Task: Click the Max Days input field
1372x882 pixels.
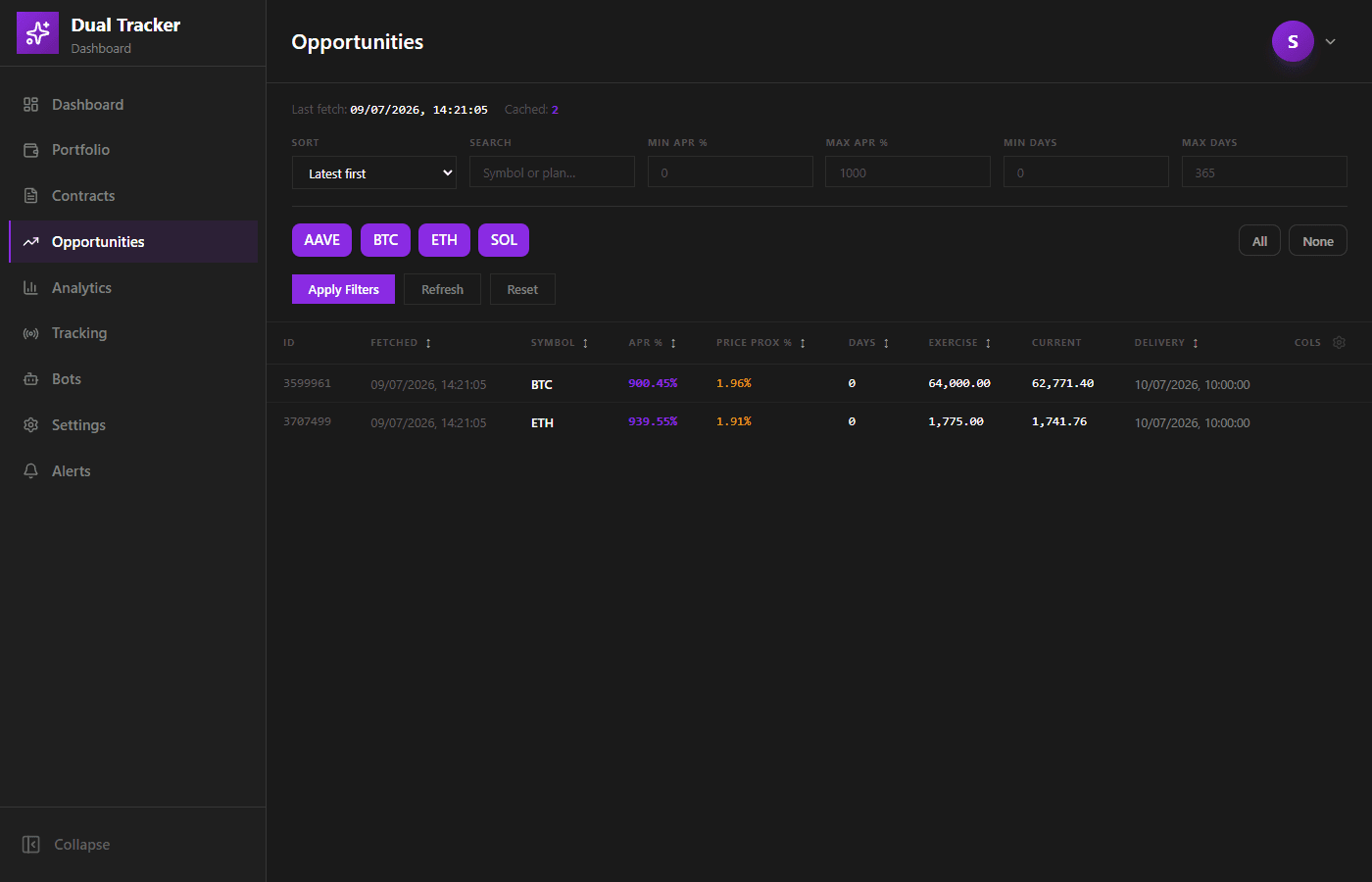Action: [1264, 172]
